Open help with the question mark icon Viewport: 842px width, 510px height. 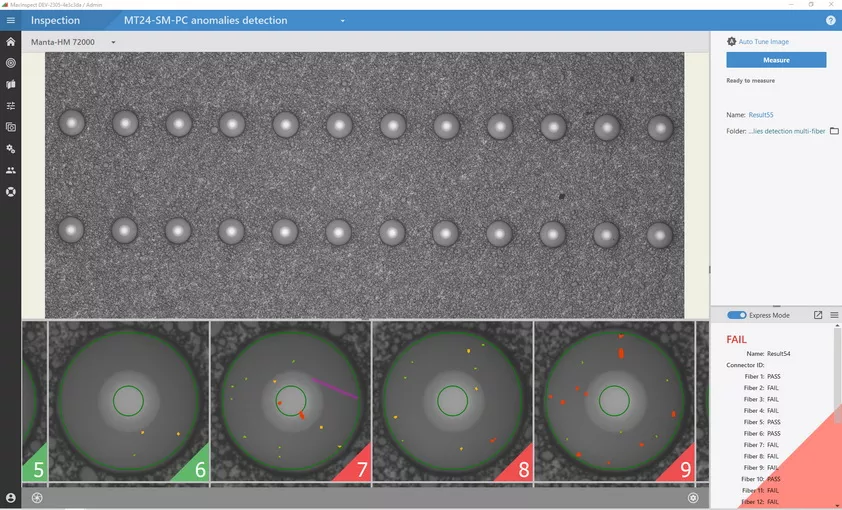[x=830, y=20]
